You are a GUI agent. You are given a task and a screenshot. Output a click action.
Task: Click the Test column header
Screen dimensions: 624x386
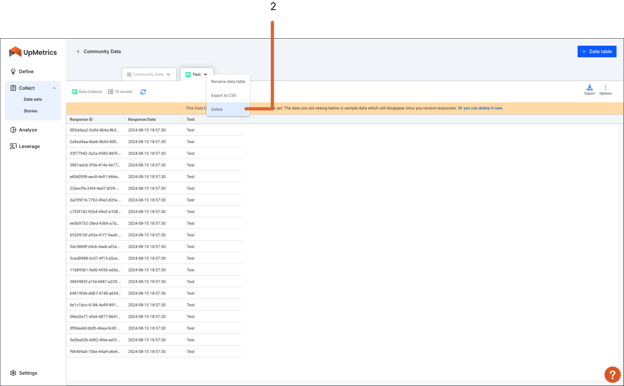click(x=191, y=119)
